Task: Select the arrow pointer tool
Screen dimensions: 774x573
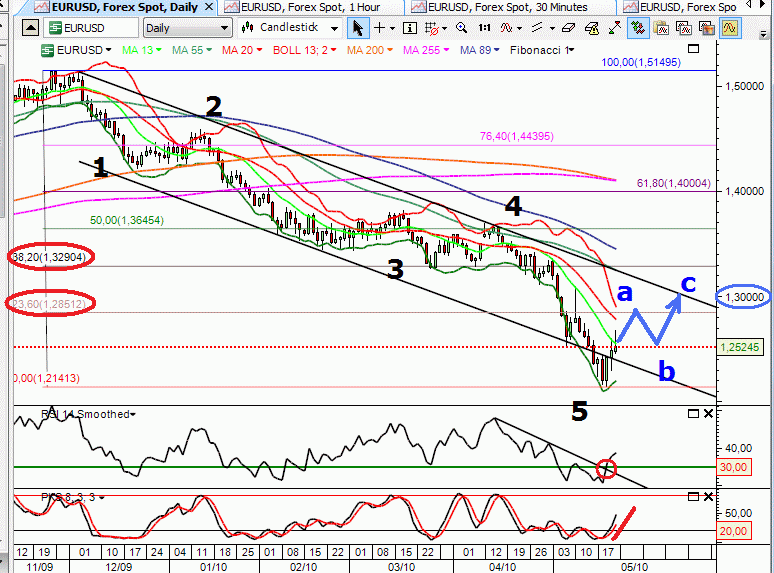Action: (357, 28)
